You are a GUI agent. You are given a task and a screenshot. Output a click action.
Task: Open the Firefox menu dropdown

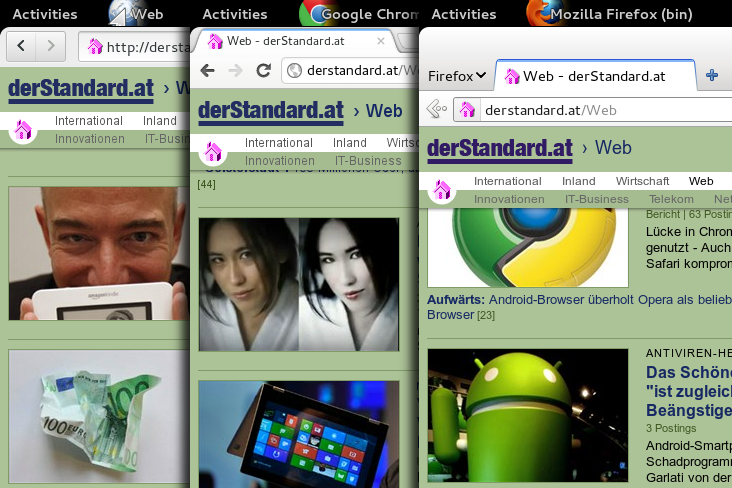457,76
